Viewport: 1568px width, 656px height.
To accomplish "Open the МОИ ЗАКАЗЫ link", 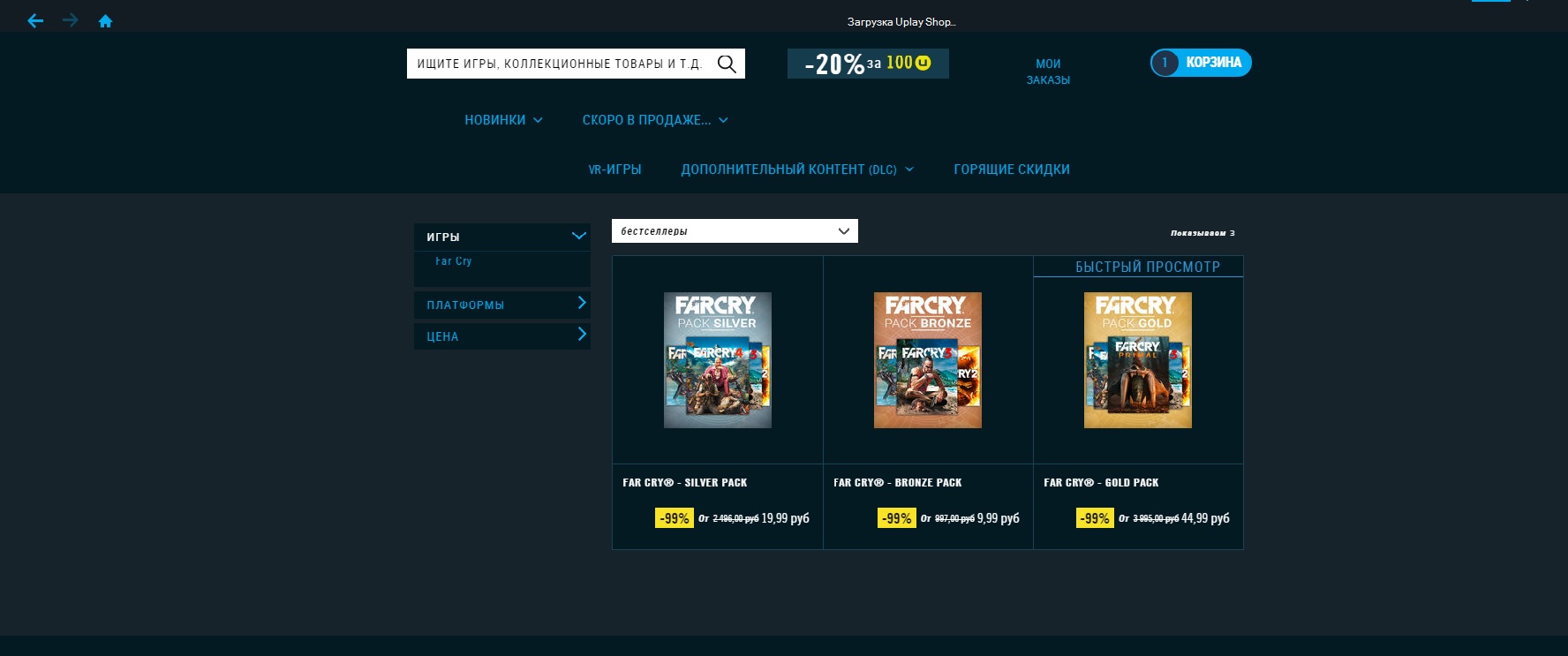I will 1048,72.
